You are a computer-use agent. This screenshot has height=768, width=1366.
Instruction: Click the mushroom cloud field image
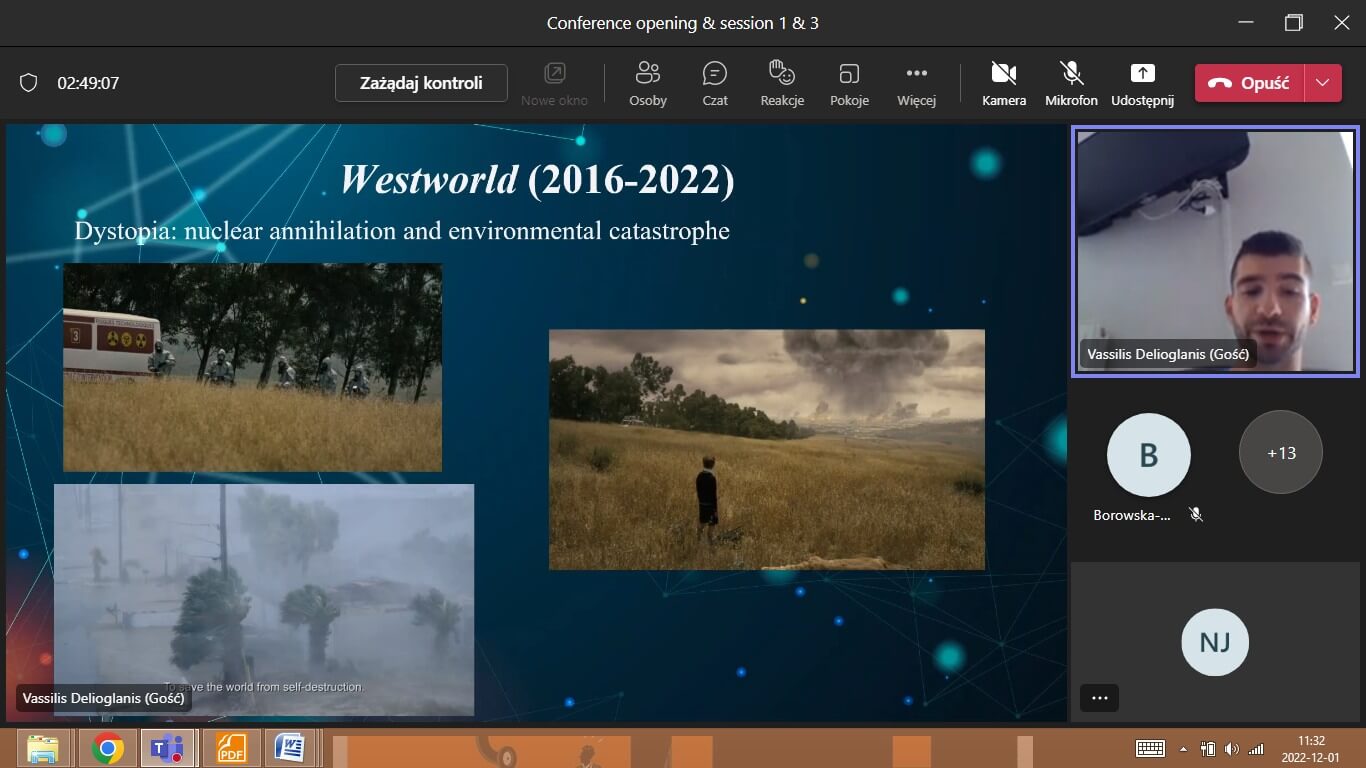coord(767,449)
